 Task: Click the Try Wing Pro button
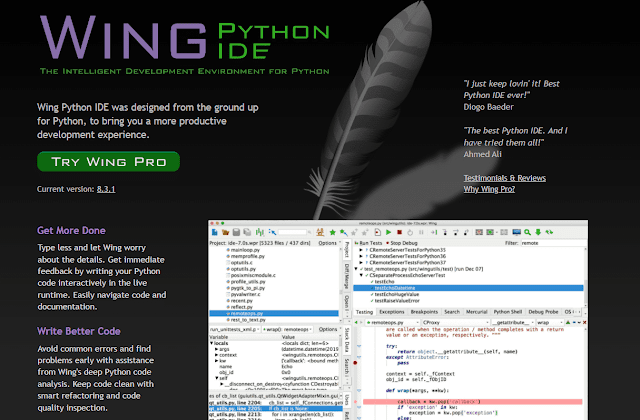click(x=108, y=162)
